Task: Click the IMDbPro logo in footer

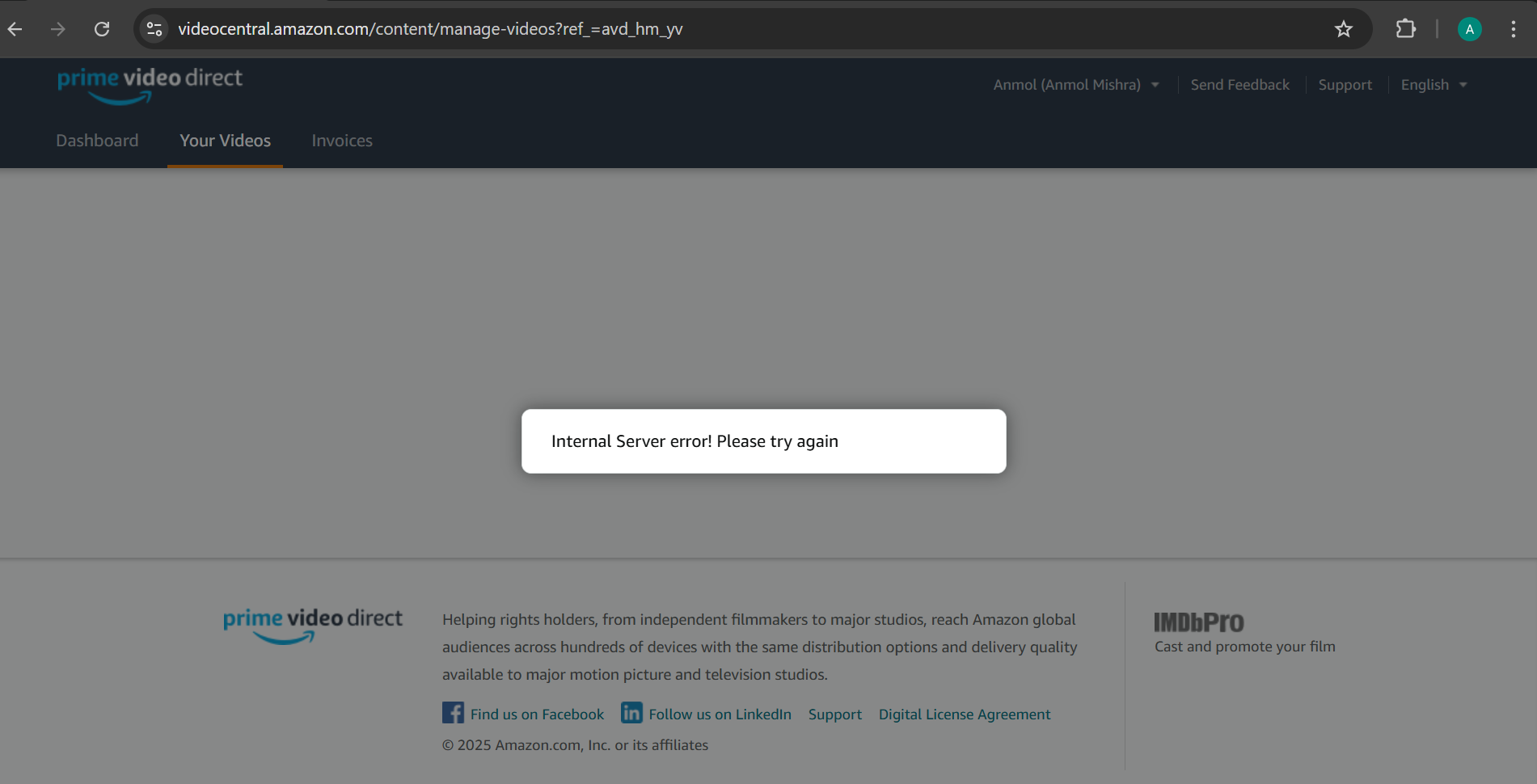Action: pos(1198,622)
